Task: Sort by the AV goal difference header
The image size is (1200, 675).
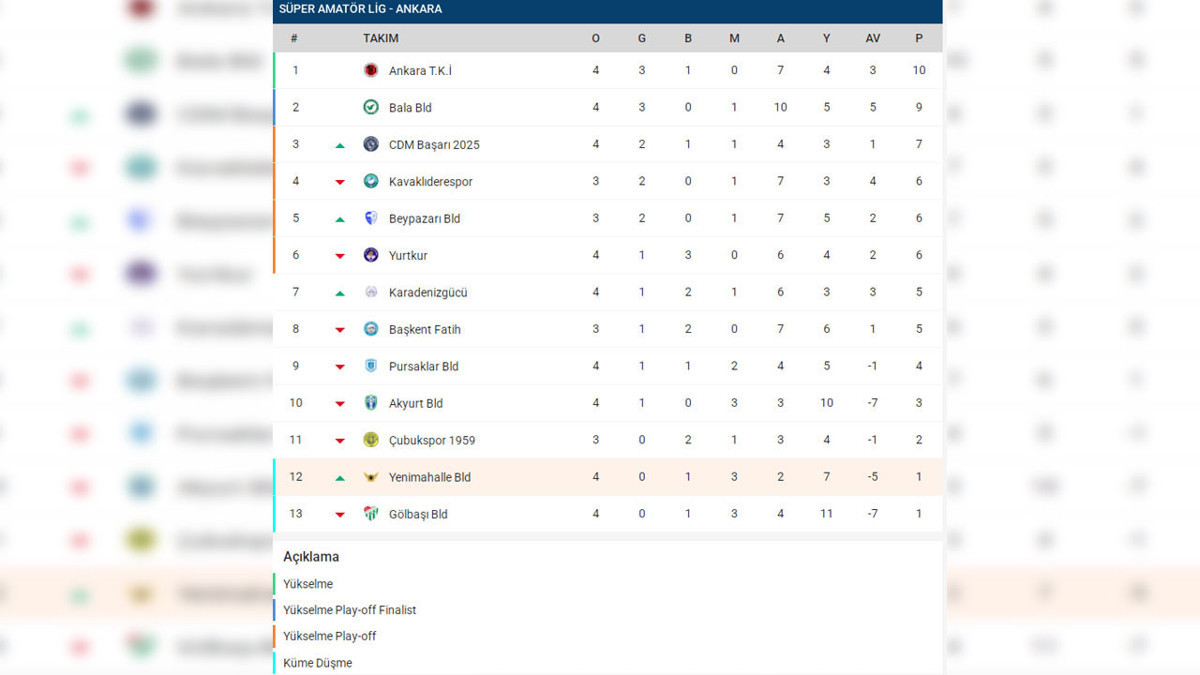Action: (x=873, y=38)
